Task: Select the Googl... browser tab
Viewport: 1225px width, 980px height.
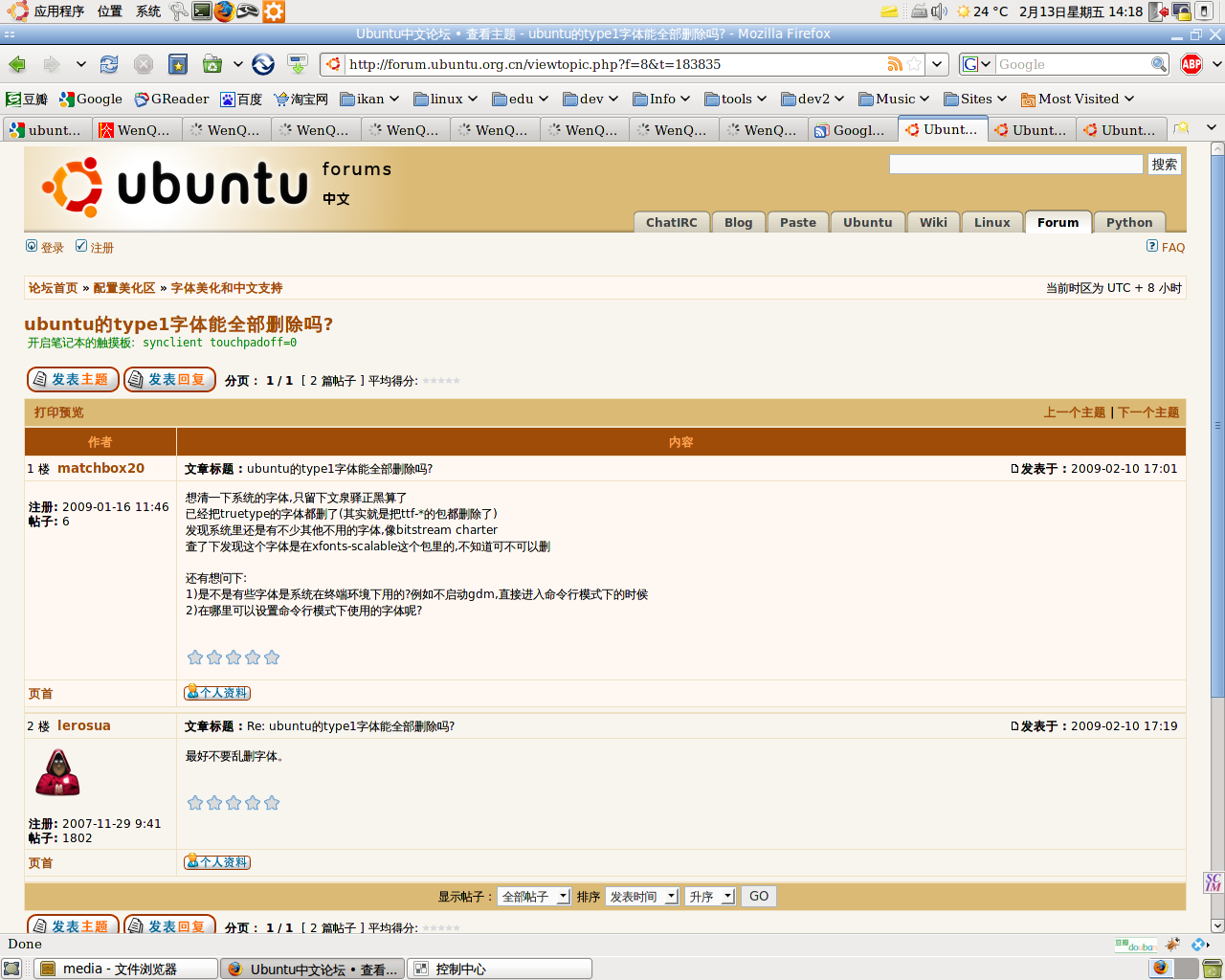Action: pos(852,129)
